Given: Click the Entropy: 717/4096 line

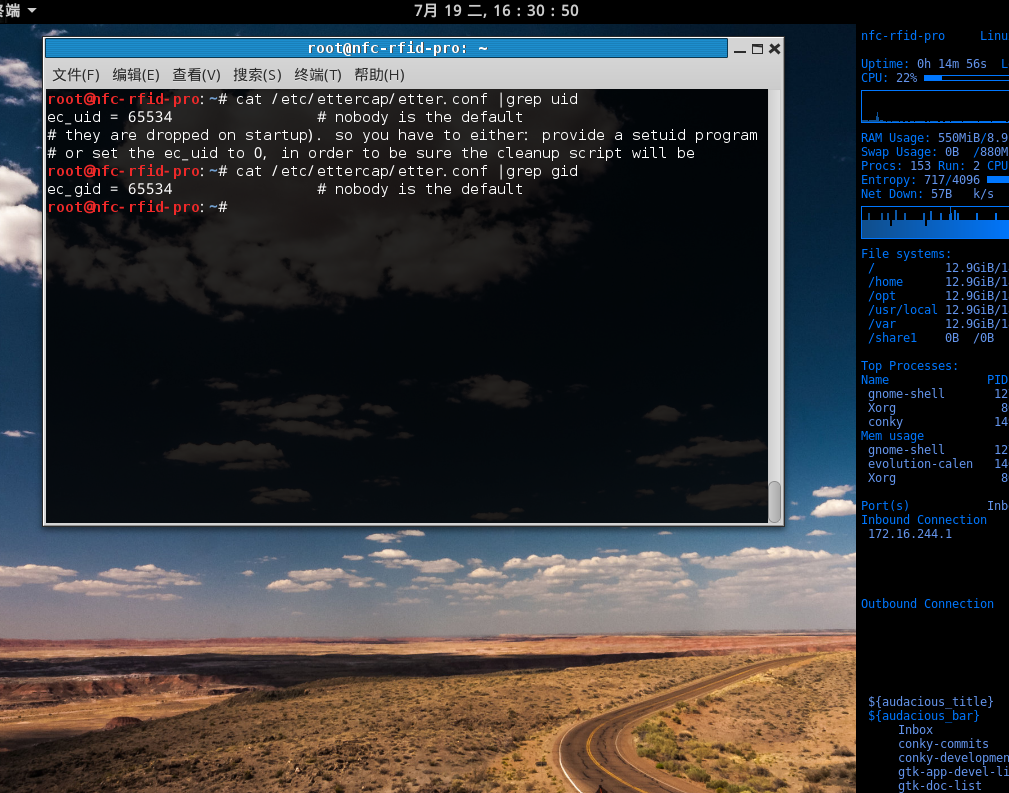Looking at the screenshot, I should 920,180.
